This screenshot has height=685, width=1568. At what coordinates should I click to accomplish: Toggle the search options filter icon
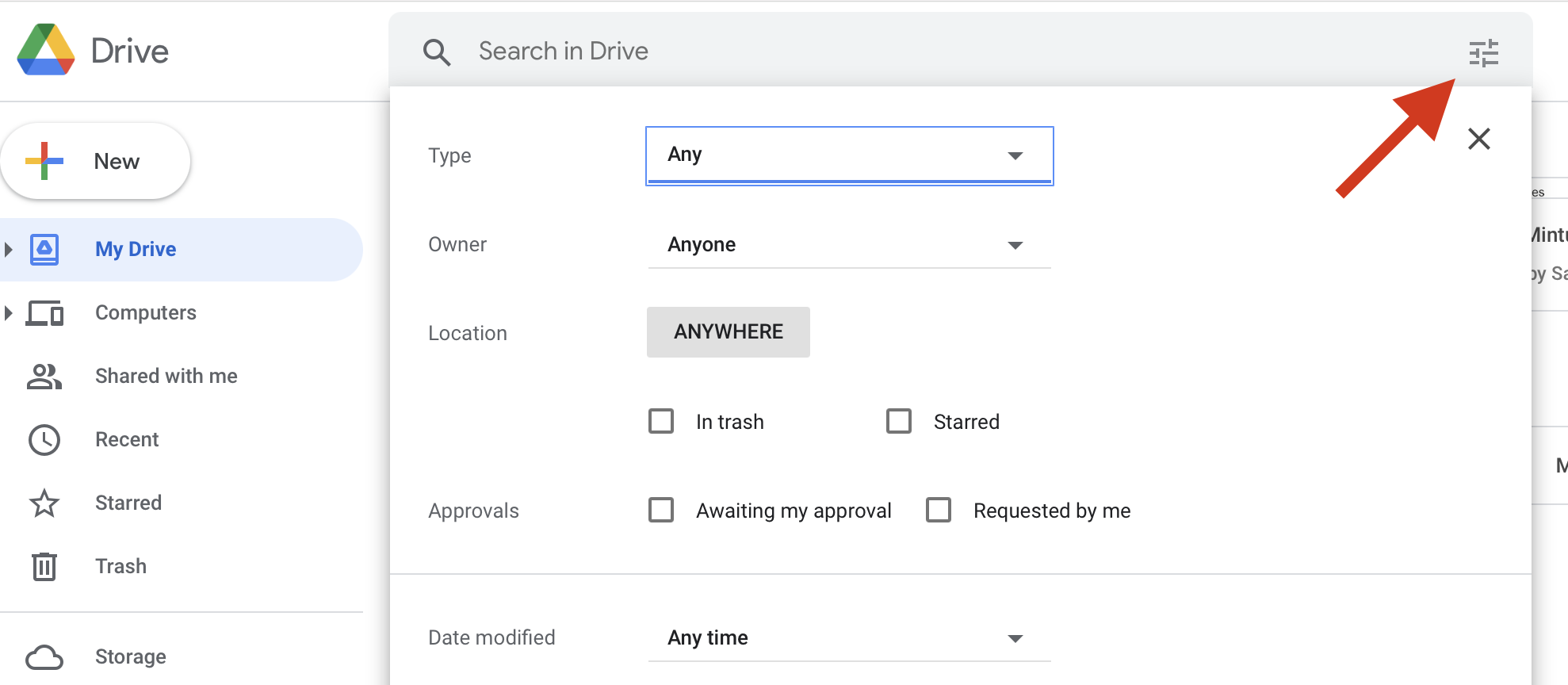click(1483, 53)
